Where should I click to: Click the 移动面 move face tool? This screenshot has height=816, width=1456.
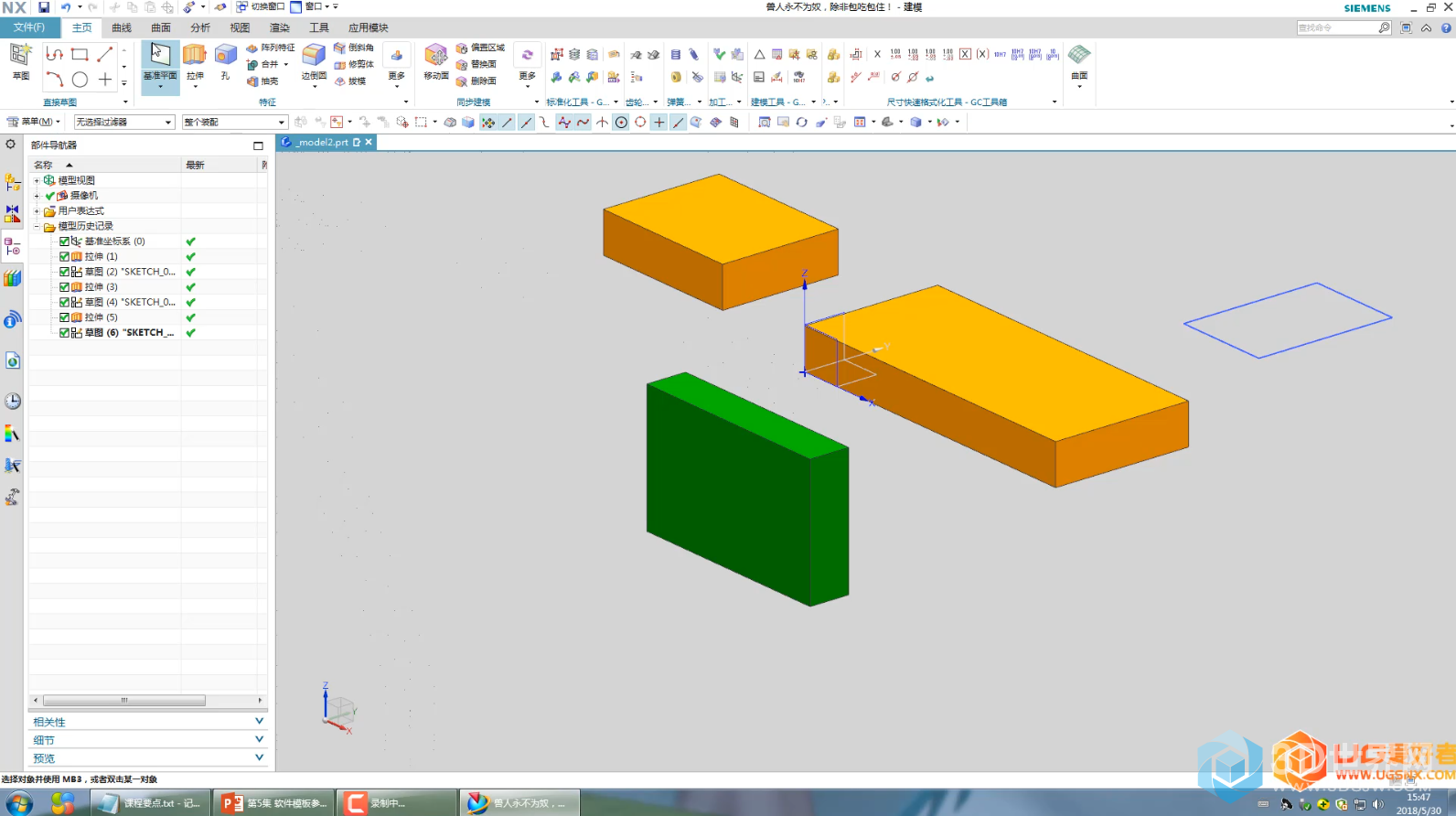tap(436, 62)
